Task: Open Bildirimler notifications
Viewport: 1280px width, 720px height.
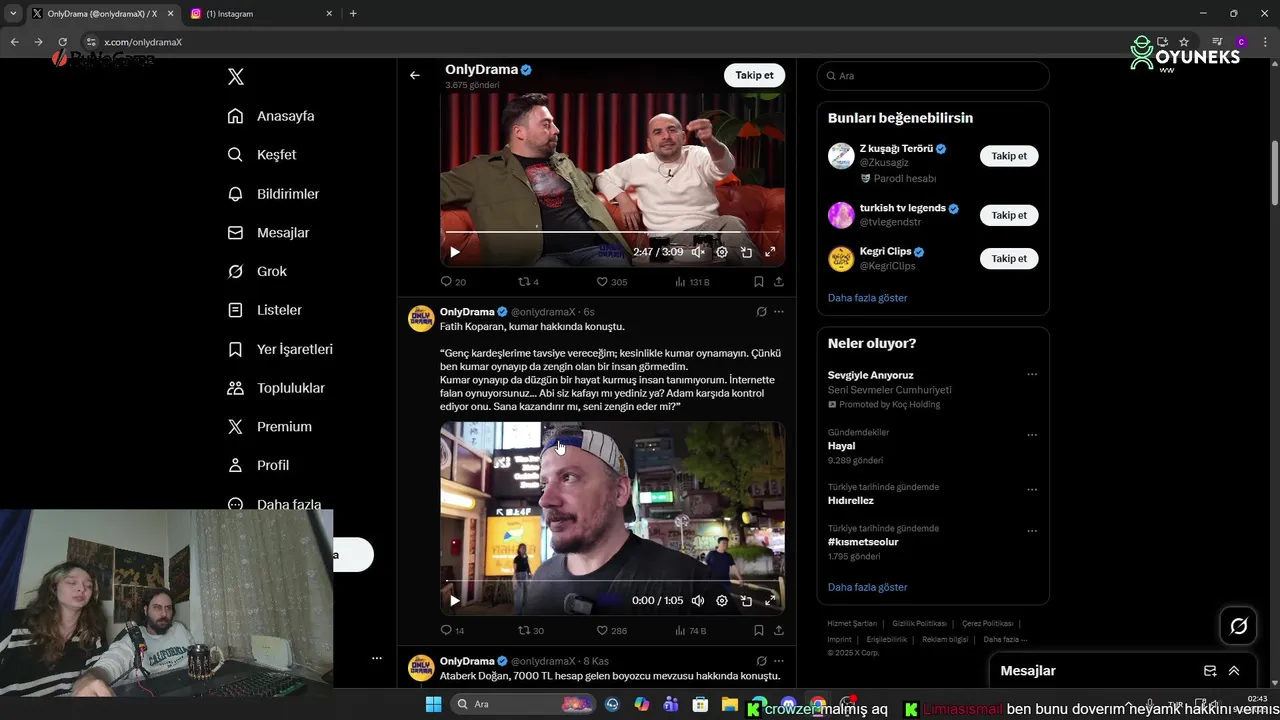Action: (273, 194)
